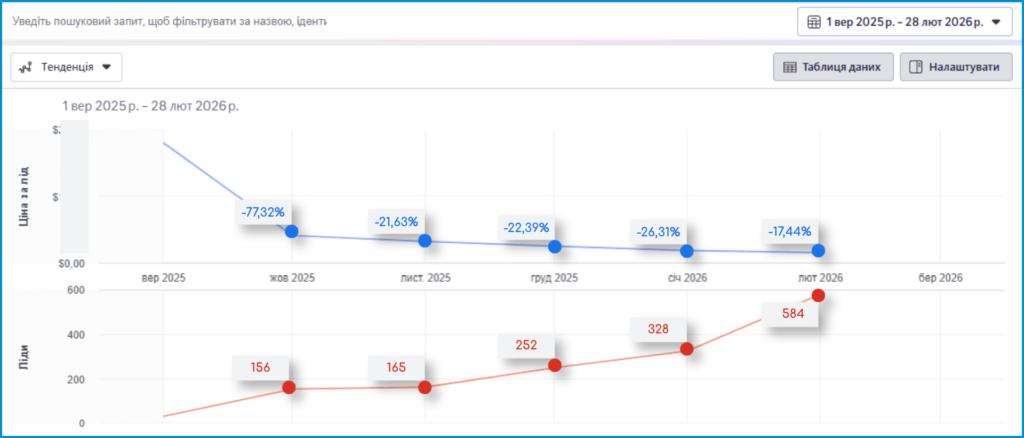Click the red leads point labeled 328
The image size is (1024, 438).
click(686, 349)
